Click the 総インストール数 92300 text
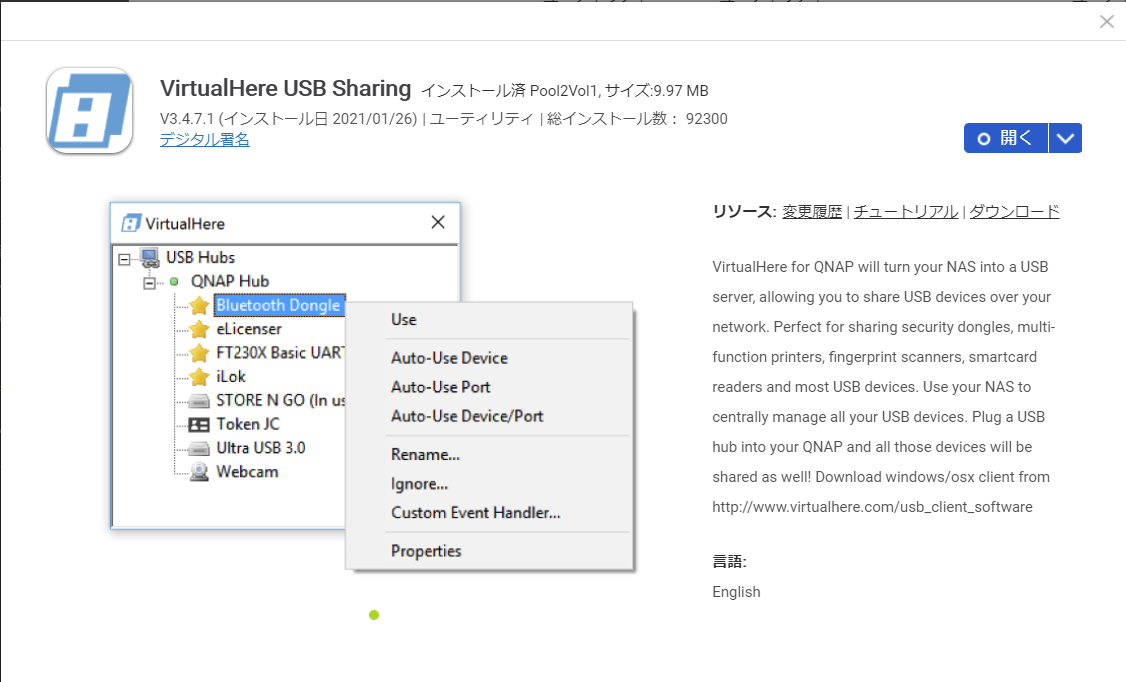1126x682 pixels. 637,119
